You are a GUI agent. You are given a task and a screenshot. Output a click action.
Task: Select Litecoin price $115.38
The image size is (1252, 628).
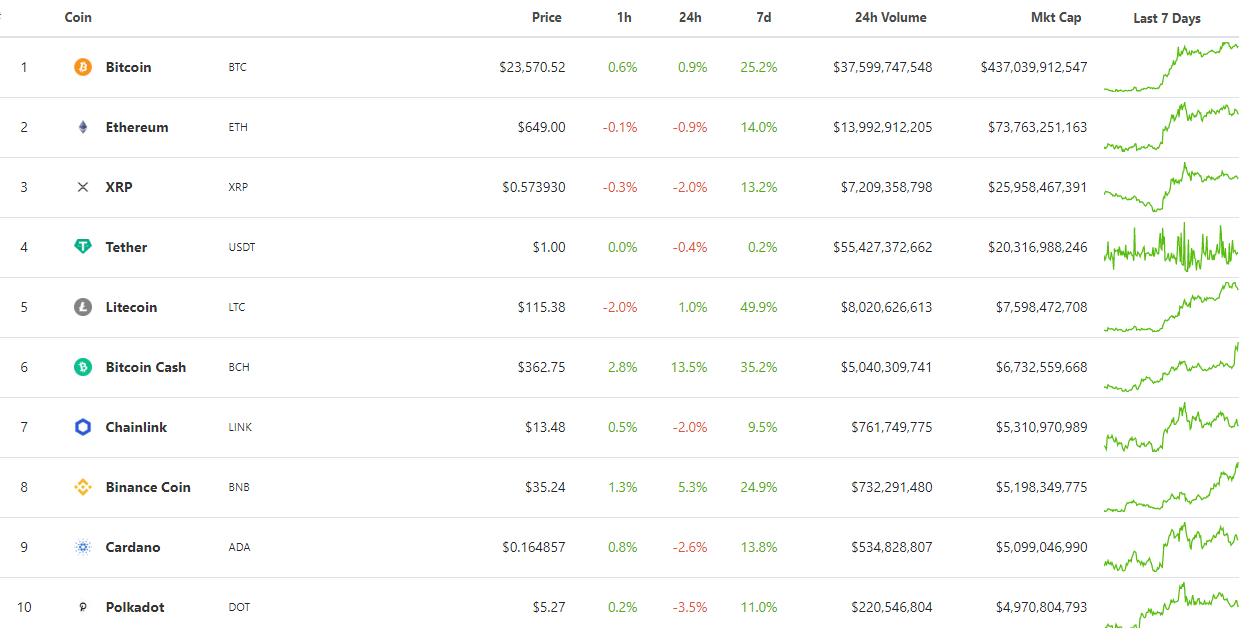pos(541,307)
